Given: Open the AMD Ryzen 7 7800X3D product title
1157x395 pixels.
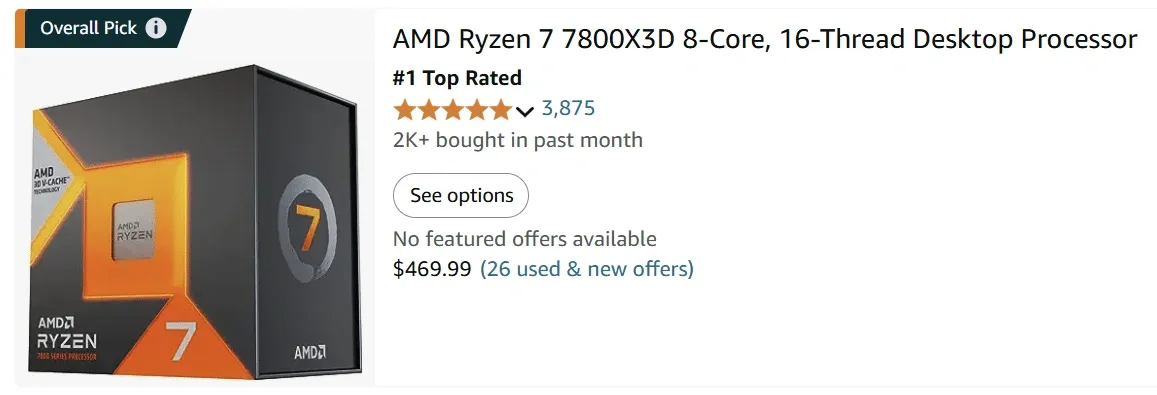Looking at the screenshot, I should (x=764, y=39).
